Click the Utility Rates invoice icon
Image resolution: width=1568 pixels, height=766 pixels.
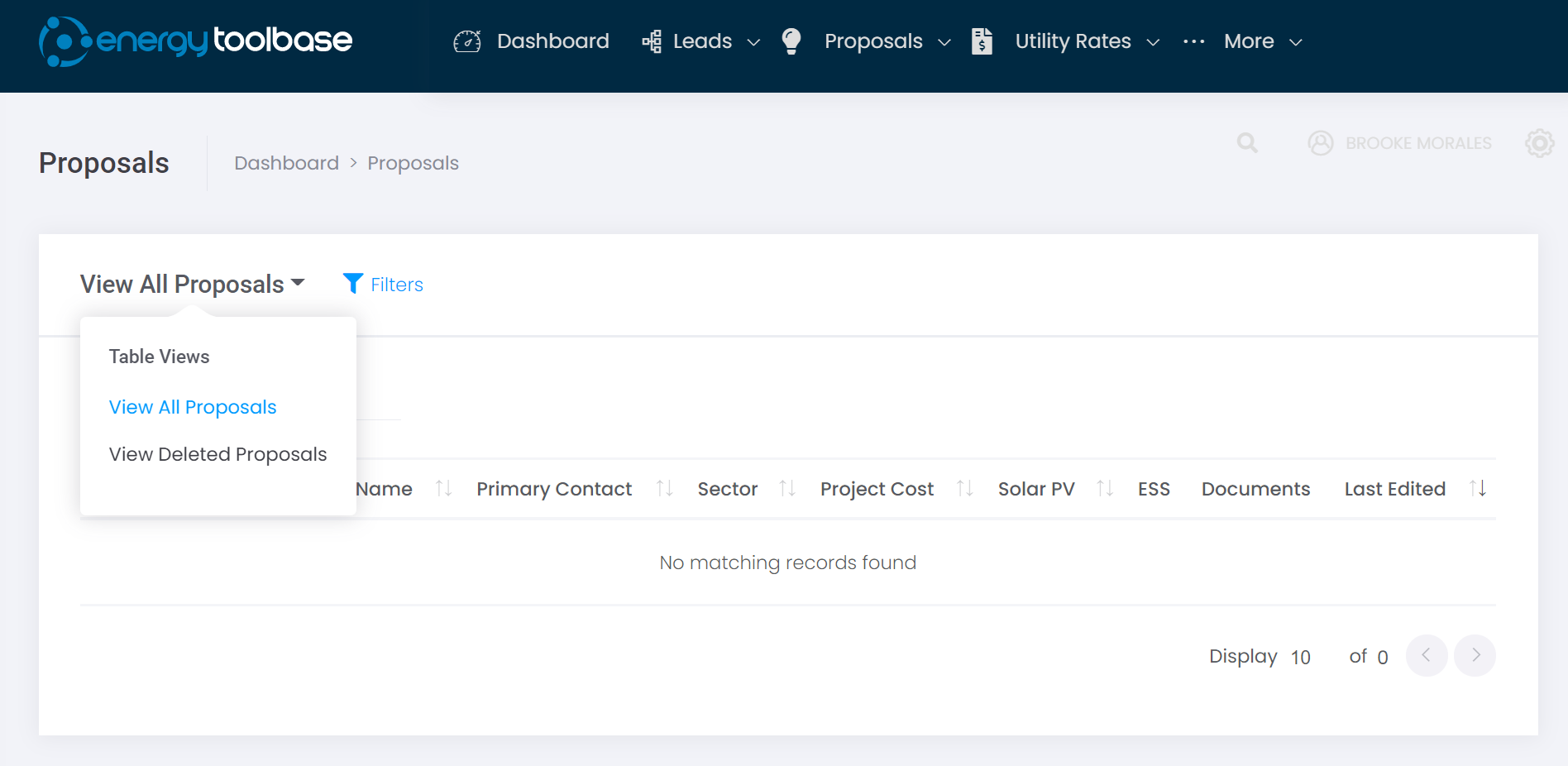[982, 41]
